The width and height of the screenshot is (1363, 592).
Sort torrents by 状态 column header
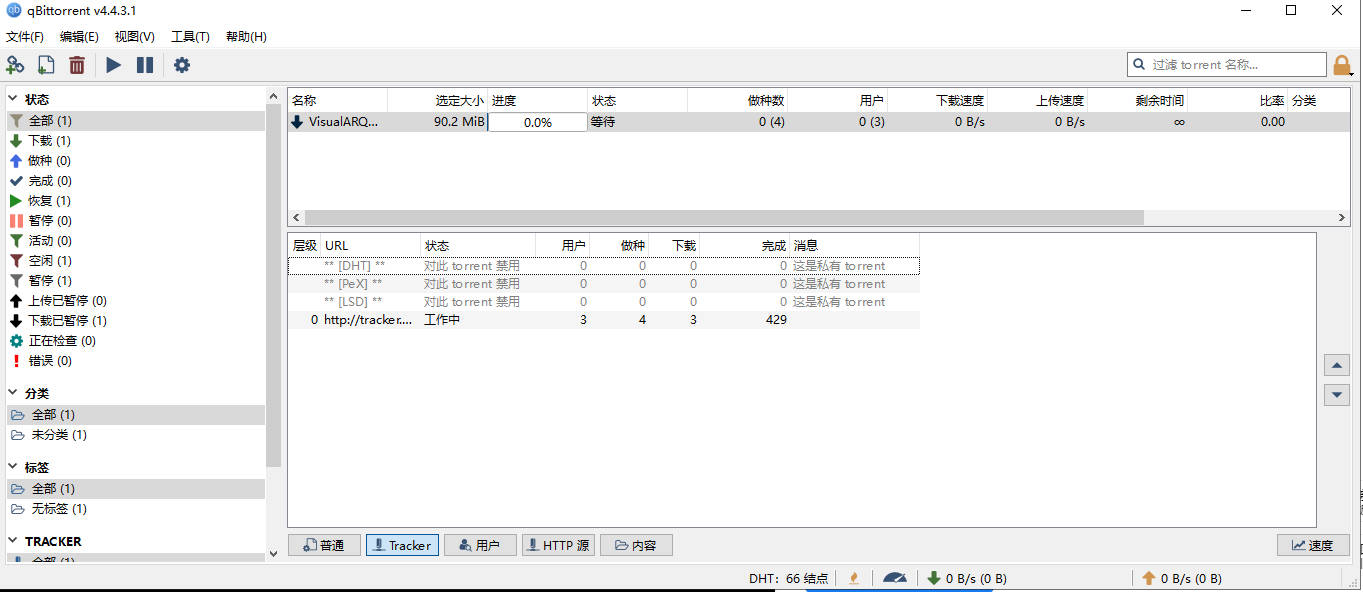point(637,101)
